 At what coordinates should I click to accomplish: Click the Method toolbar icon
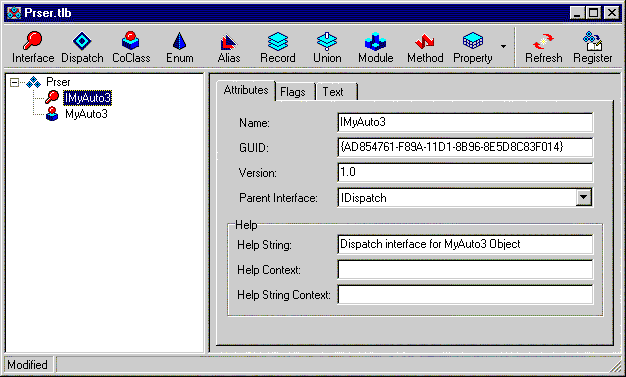(425, 47)
